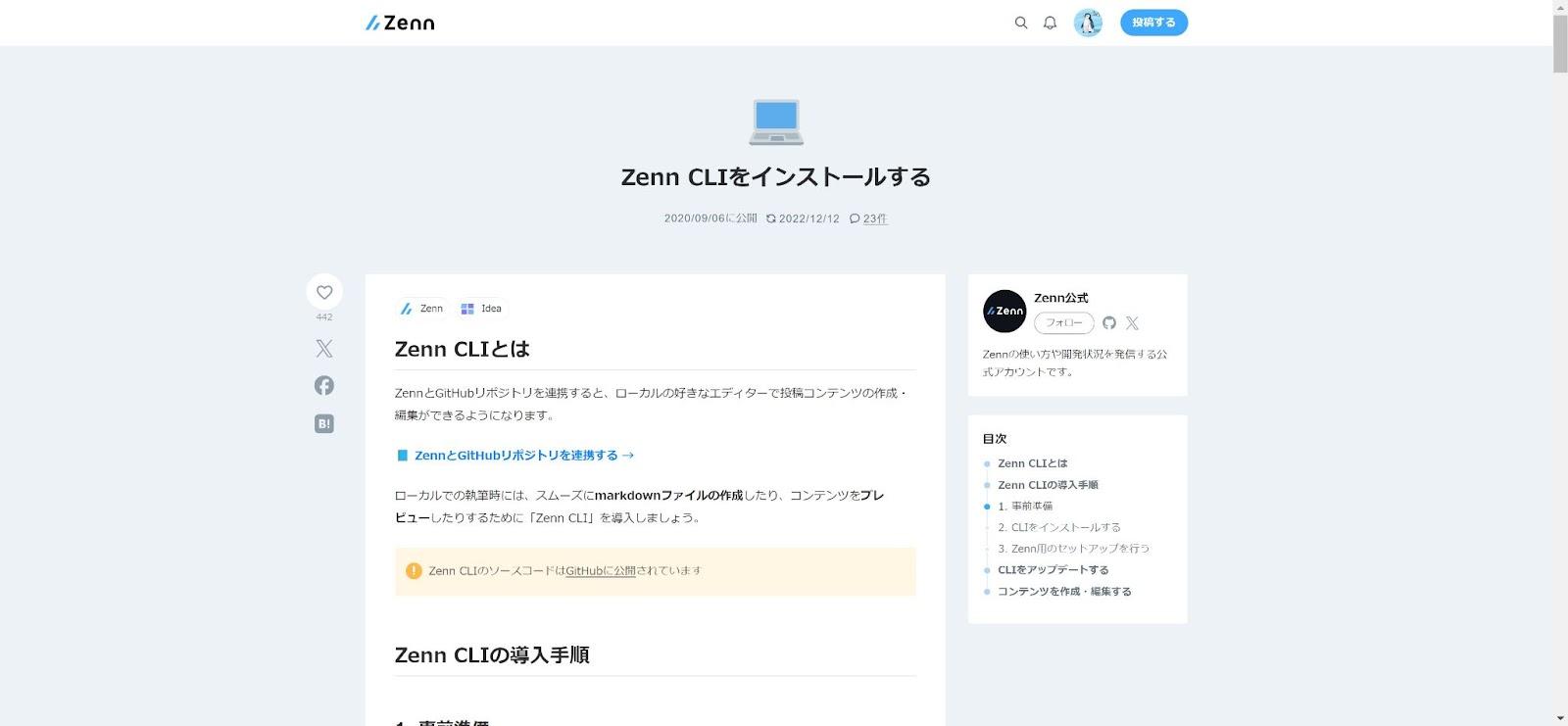Click the 442 likes count

tap(324, 317)
